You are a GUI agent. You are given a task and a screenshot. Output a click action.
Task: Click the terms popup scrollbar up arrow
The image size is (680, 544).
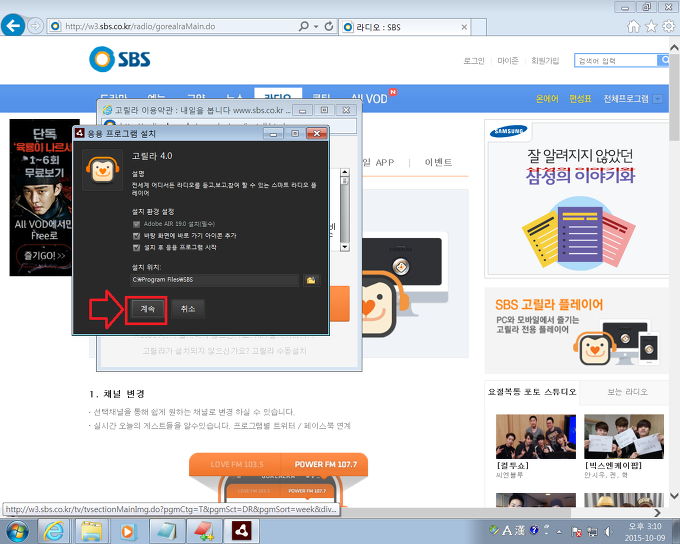345,173
